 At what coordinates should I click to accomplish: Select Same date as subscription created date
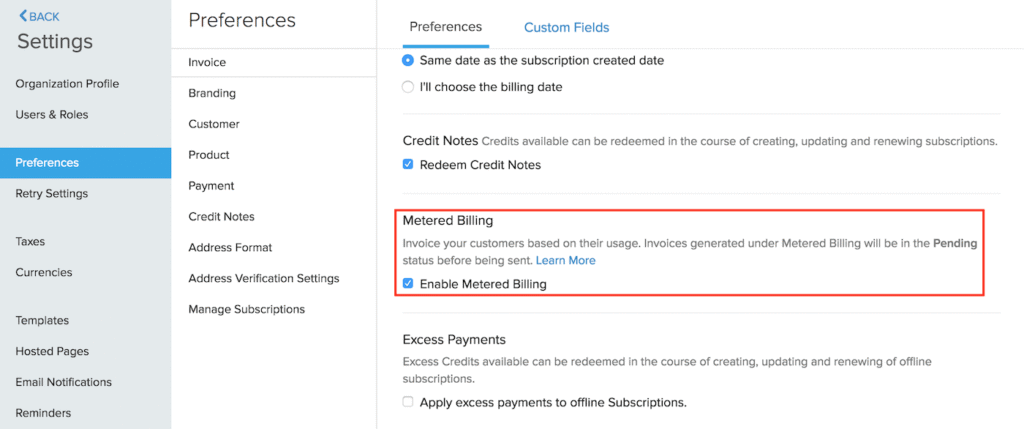[408, 60]
